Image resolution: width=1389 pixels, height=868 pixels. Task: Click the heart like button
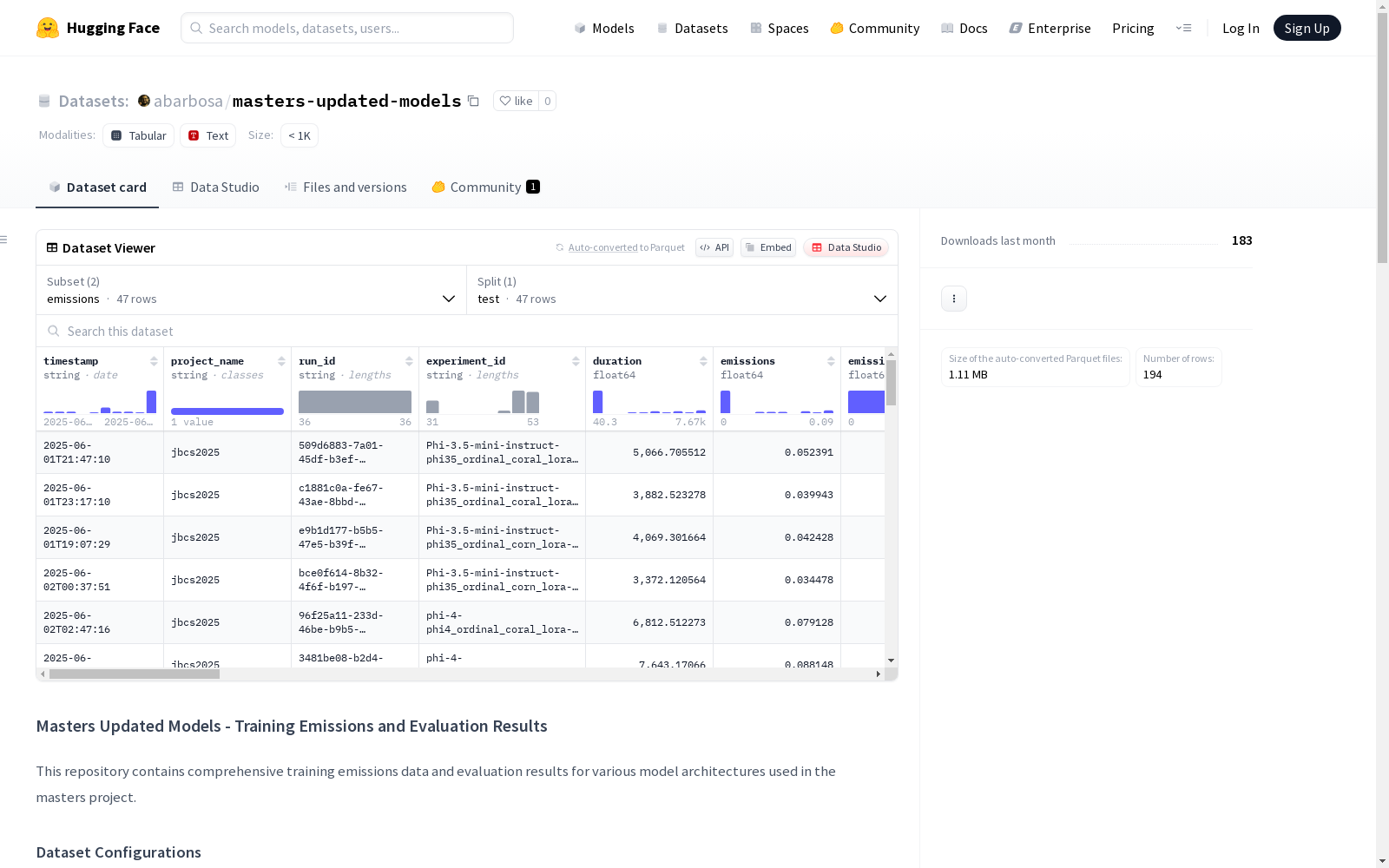[x=516, y=101]
